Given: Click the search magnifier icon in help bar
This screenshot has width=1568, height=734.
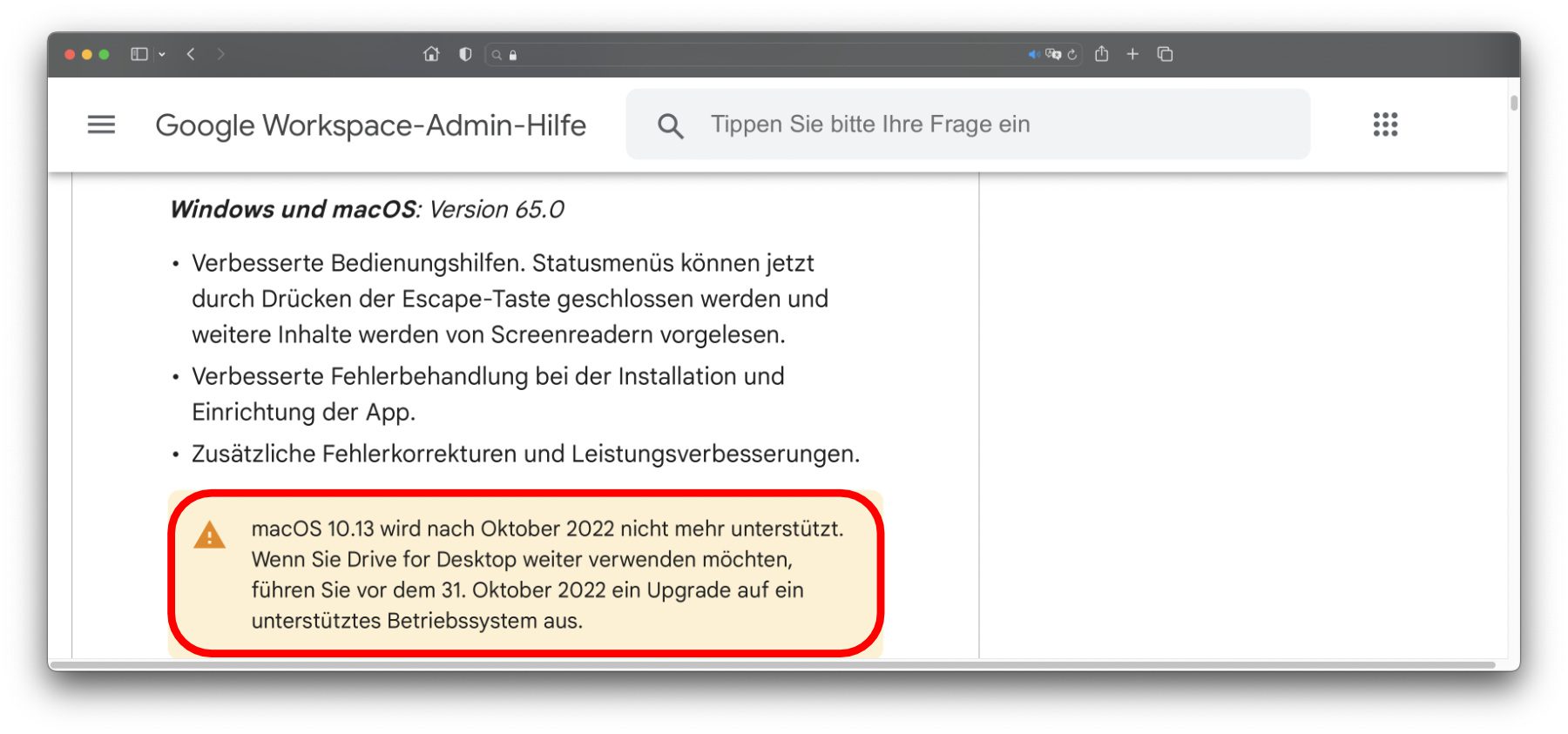Looking at the screenshot, I should coord(670,126).
